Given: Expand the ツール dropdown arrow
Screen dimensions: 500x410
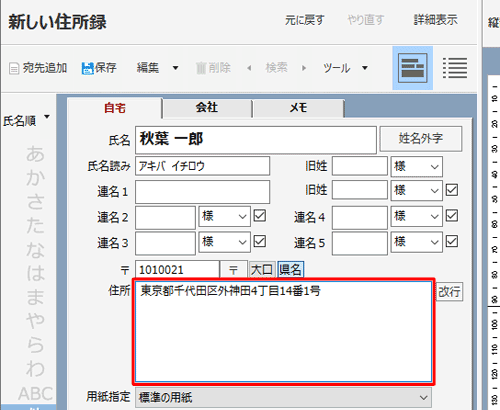Looking at the screenshot, I should click(x=365, y=68).
